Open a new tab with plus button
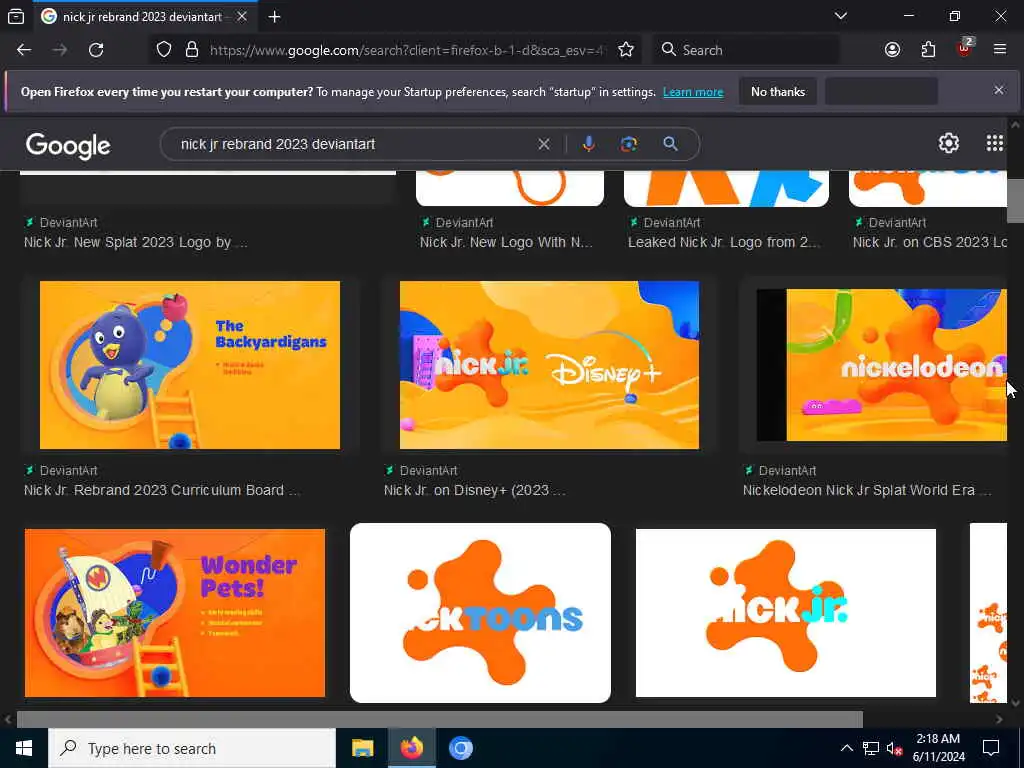This screenshot has width=1024, height=768. point(274,17)
